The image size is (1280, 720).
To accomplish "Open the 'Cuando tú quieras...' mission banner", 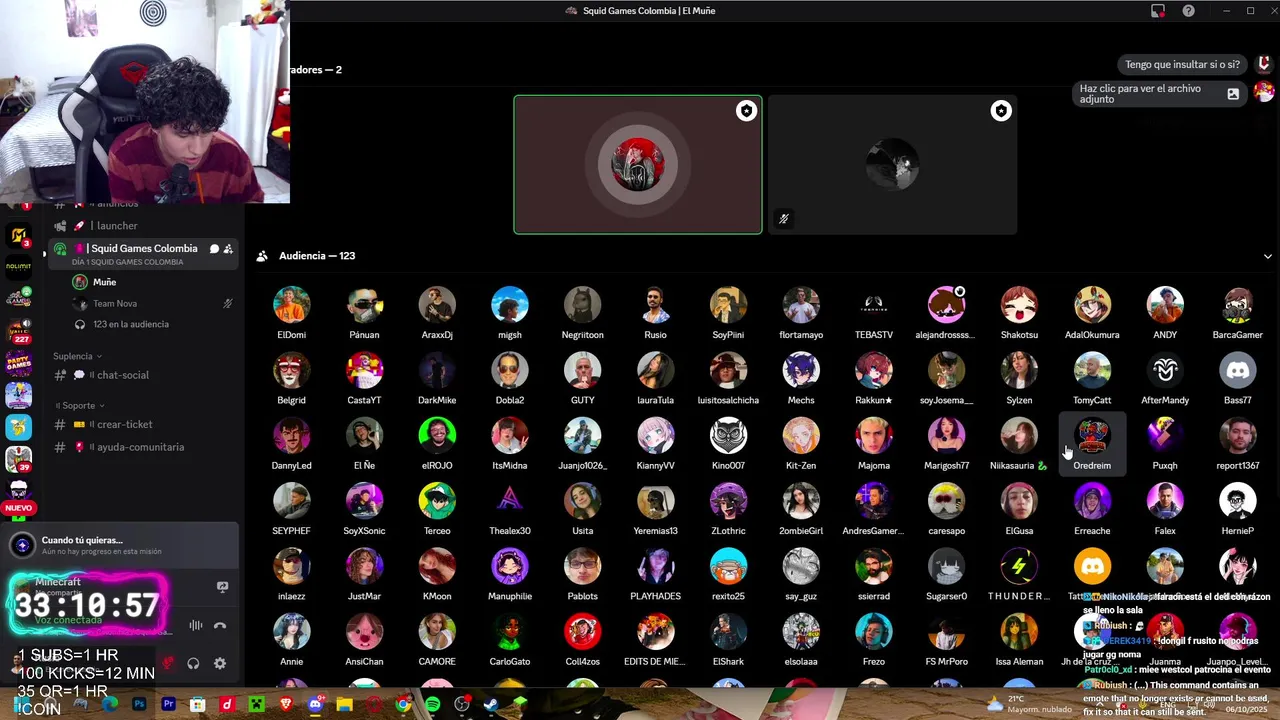I will (x=120, y=545).
